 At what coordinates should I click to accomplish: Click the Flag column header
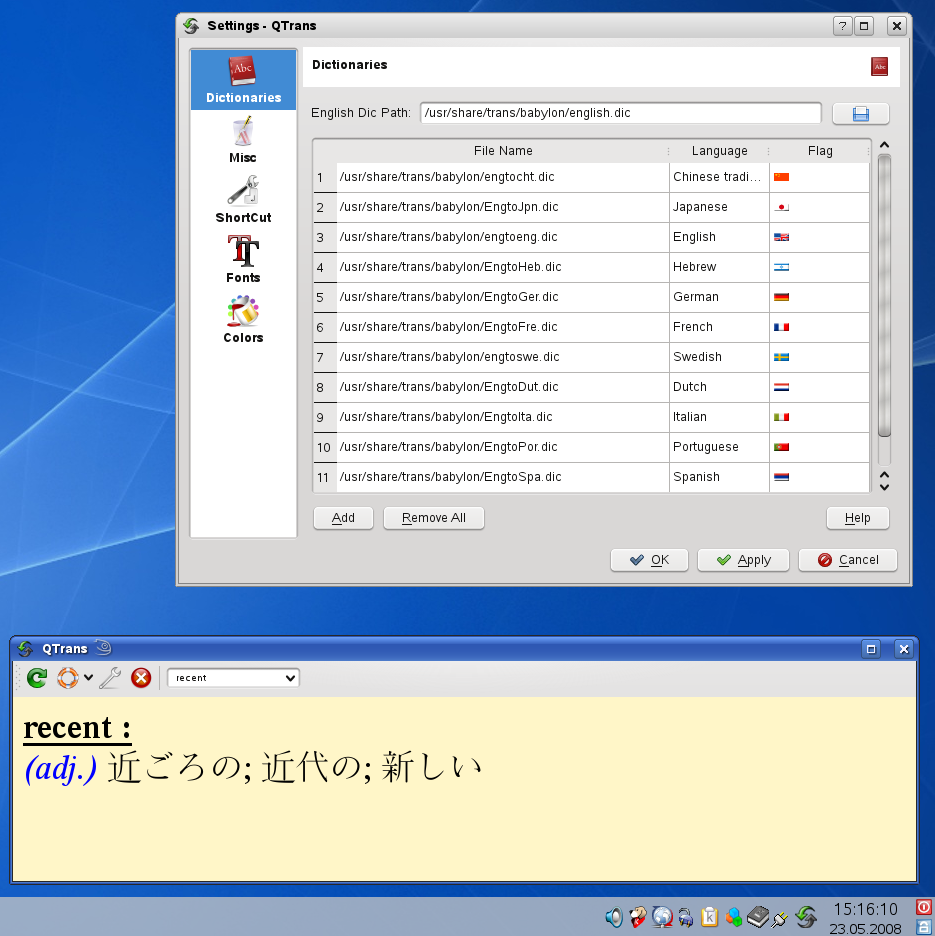coord(820,151)
